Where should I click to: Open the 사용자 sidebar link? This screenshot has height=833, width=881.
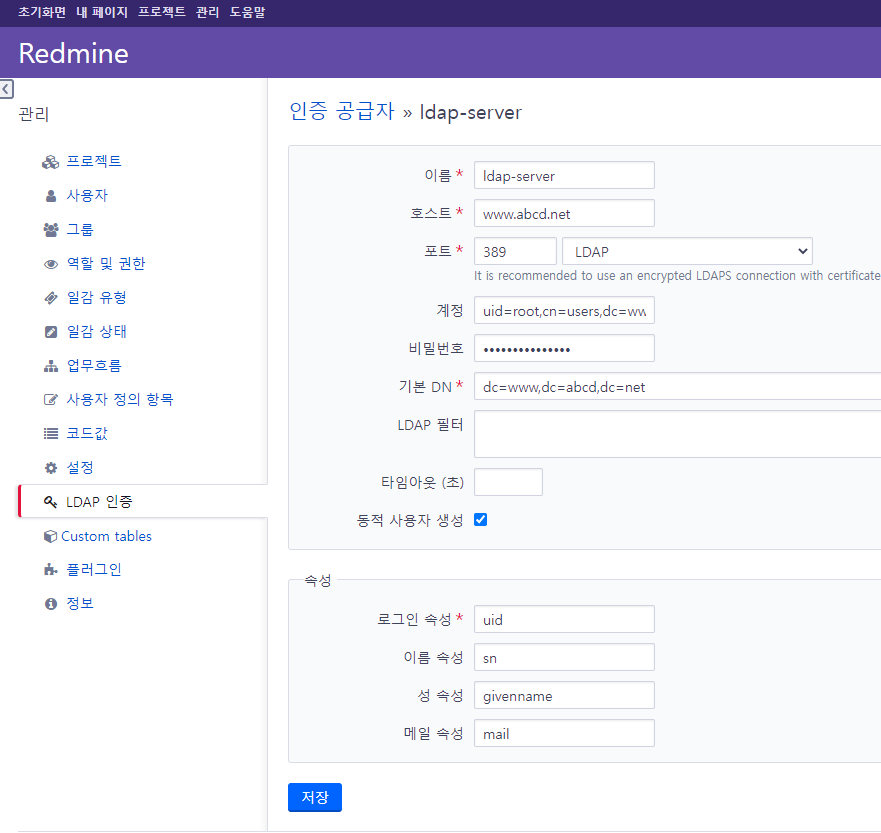(87, 195)
